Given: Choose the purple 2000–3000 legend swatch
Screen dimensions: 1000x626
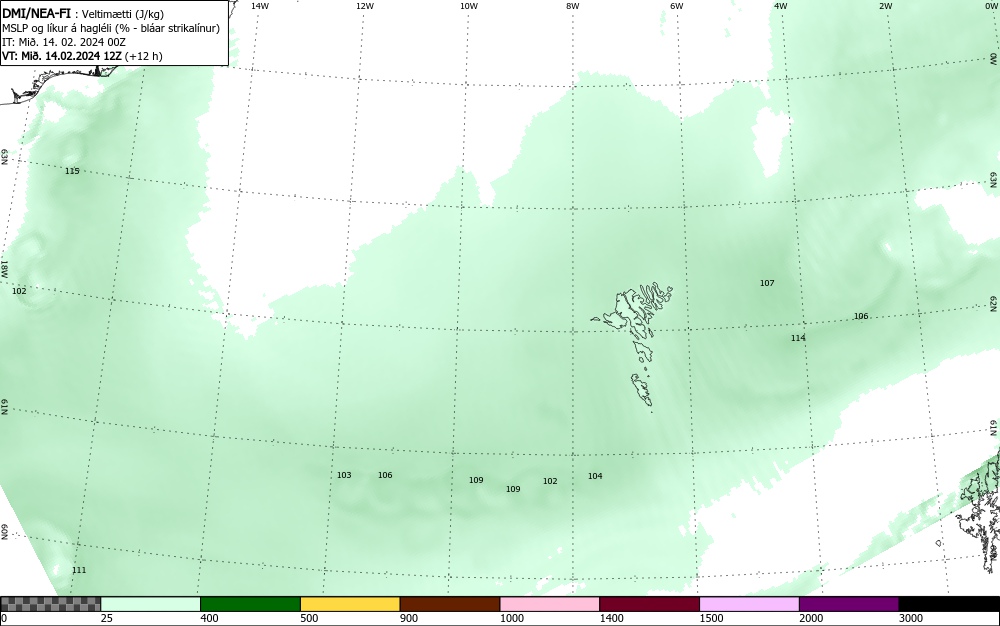Looking at the screenshot, I should click(x=849, y=604).
